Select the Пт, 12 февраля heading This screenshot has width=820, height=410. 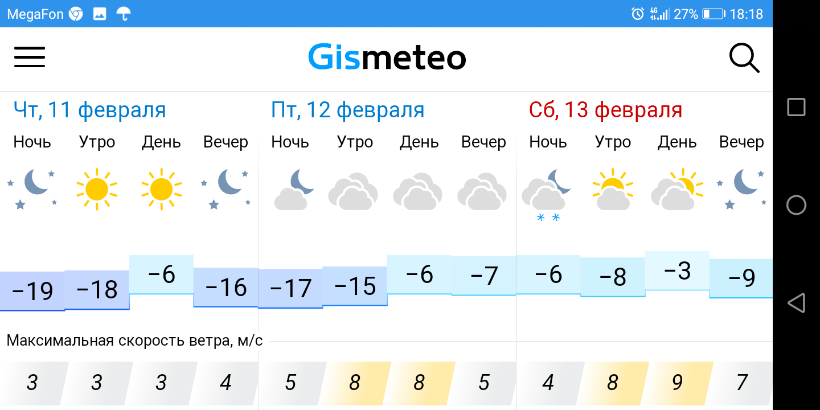pos(348,110)
